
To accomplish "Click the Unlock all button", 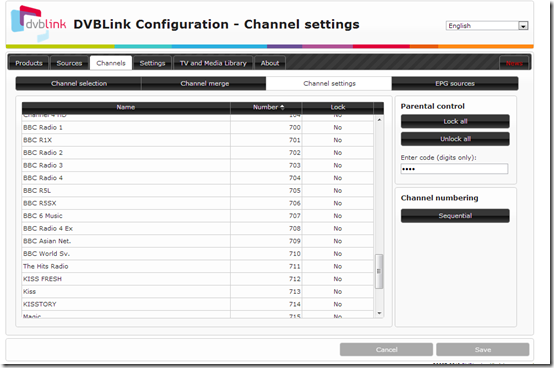I will pyautogui.click(x=455, y=139).
